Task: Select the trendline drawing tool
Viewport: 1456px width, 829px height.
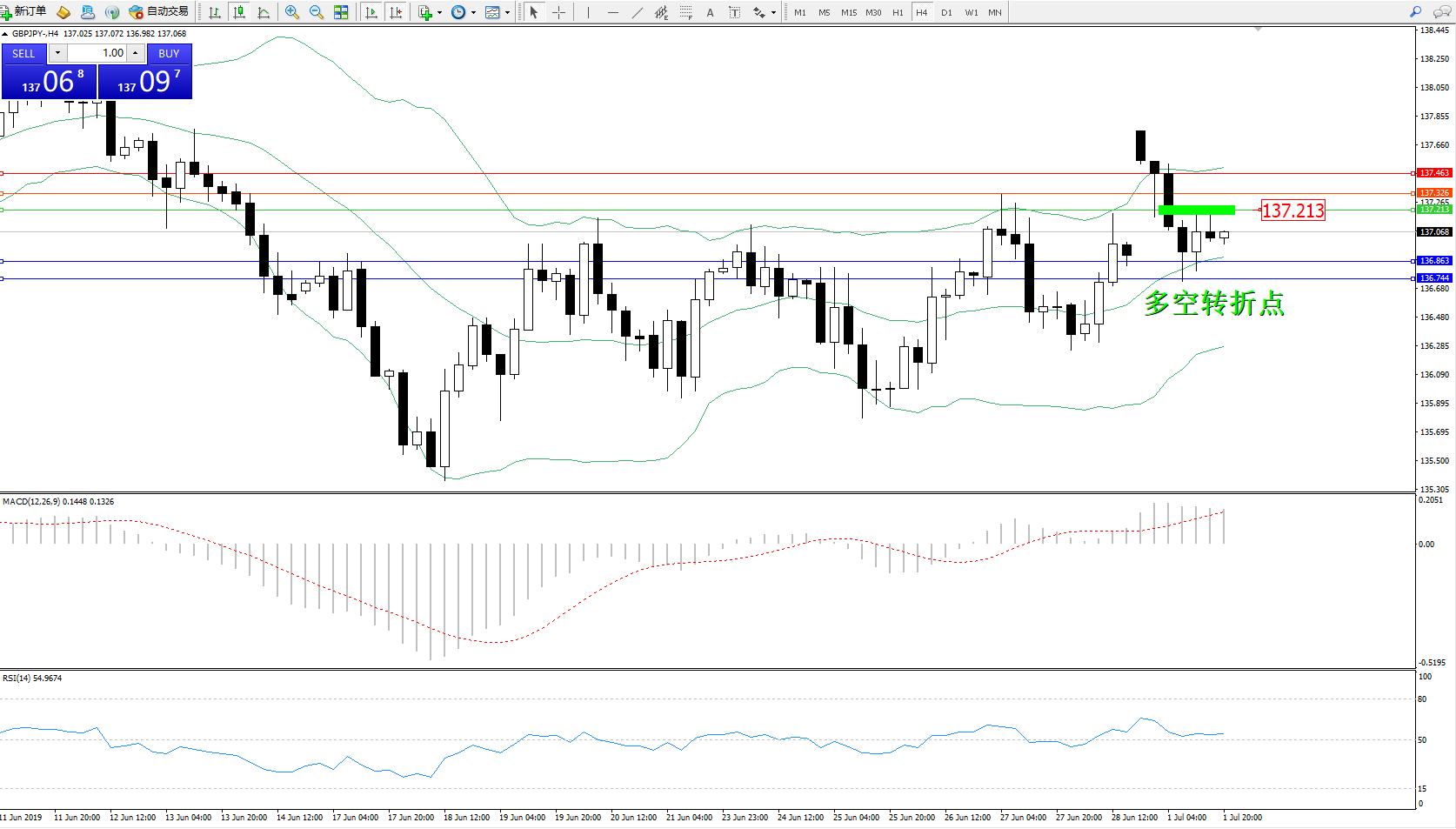Action: click(x=638, y=12)
